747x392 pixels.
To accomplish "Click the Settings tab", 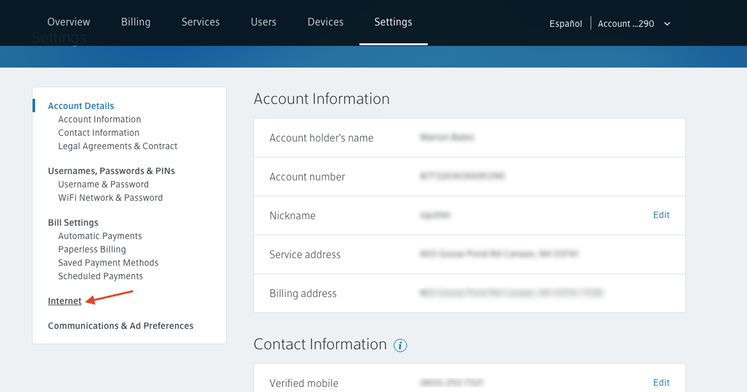I will pos(393,22).
